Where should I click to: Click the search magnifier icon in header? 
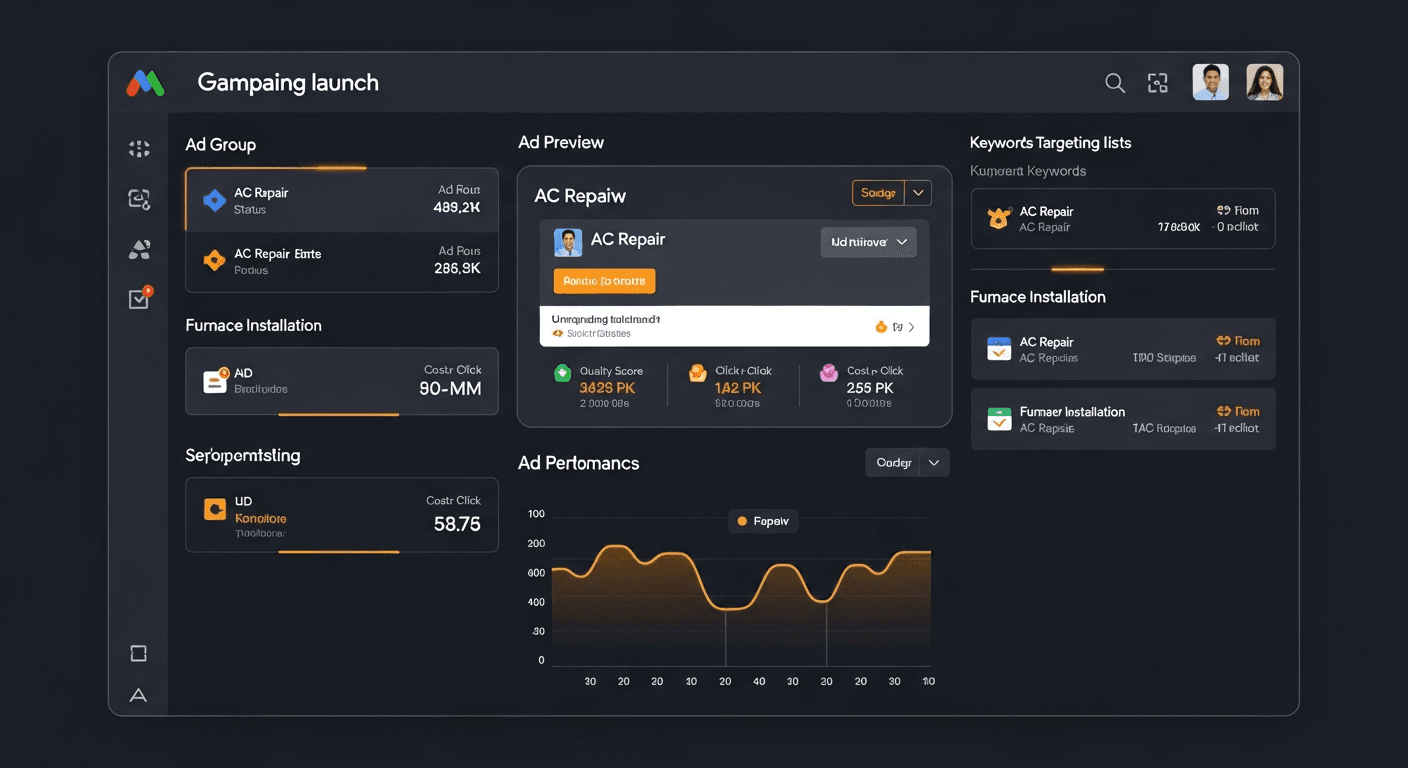[x=1114, y=83]
